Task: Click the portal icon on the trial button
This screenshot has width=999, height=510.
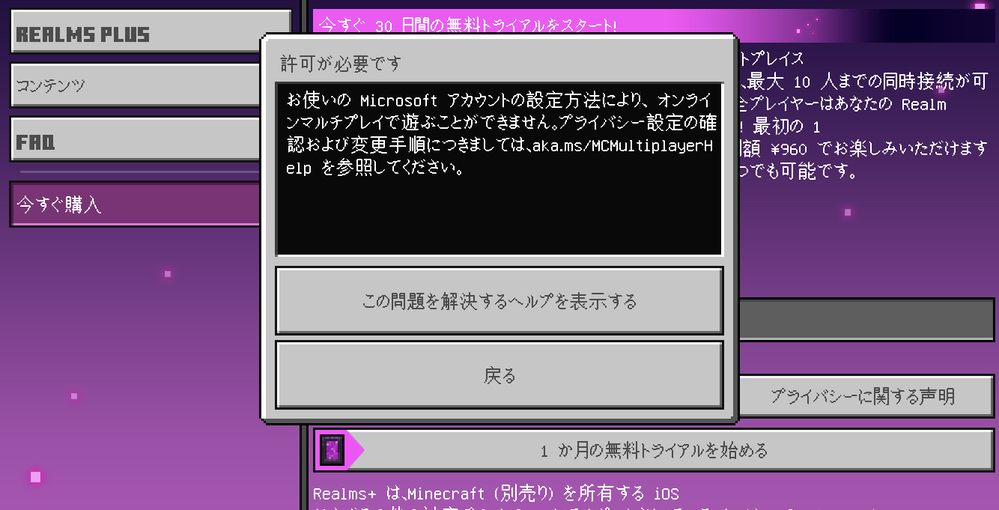Action: (x=333, y=450)
